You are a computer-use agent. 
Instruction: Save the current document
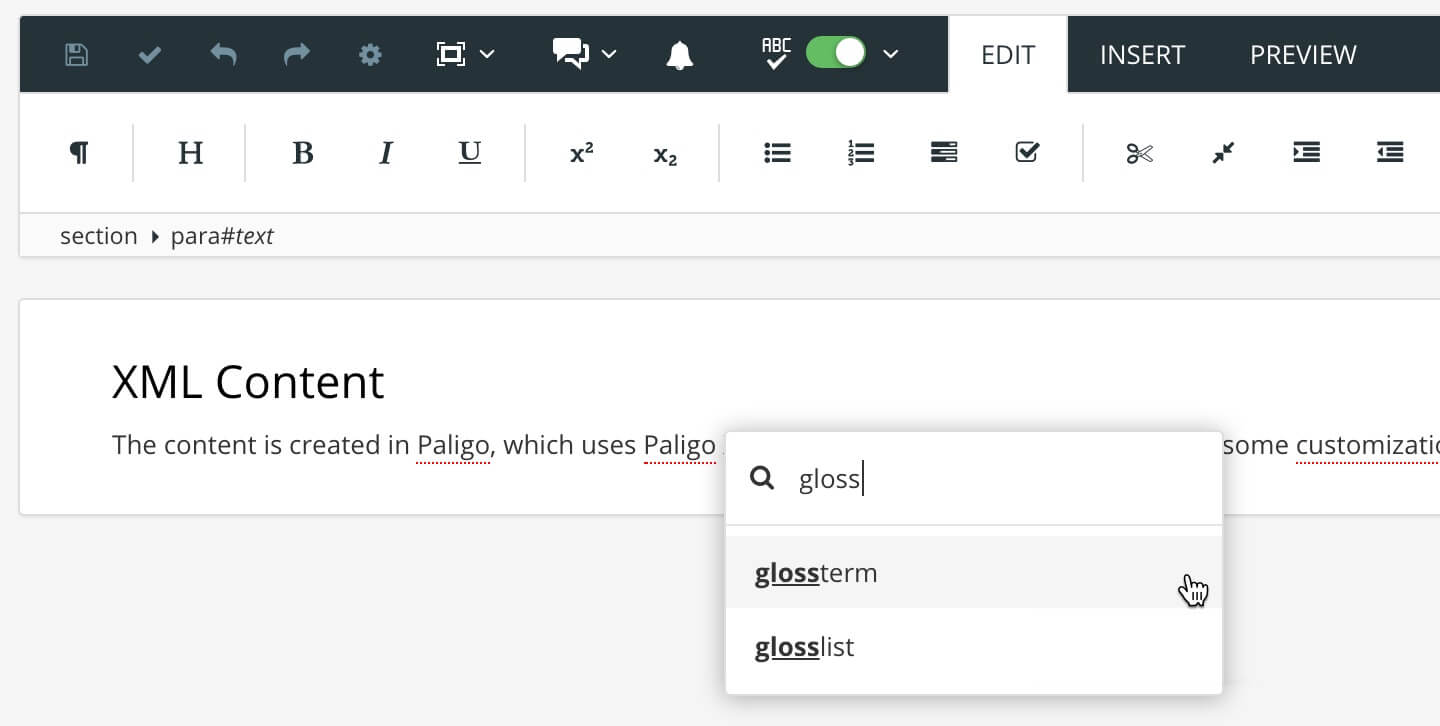75,54
